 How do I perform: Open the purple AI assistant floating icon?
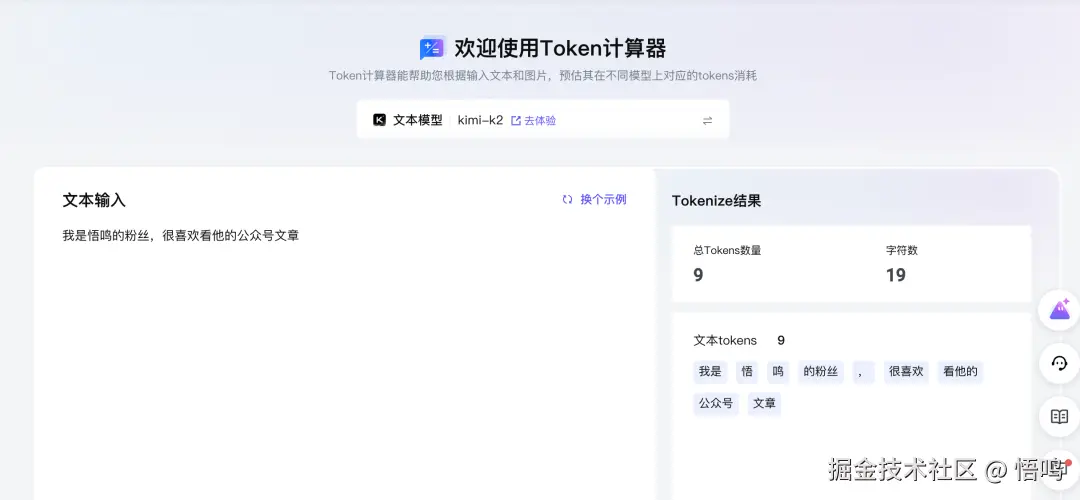pyautogui.click(x=1059, y=311)
